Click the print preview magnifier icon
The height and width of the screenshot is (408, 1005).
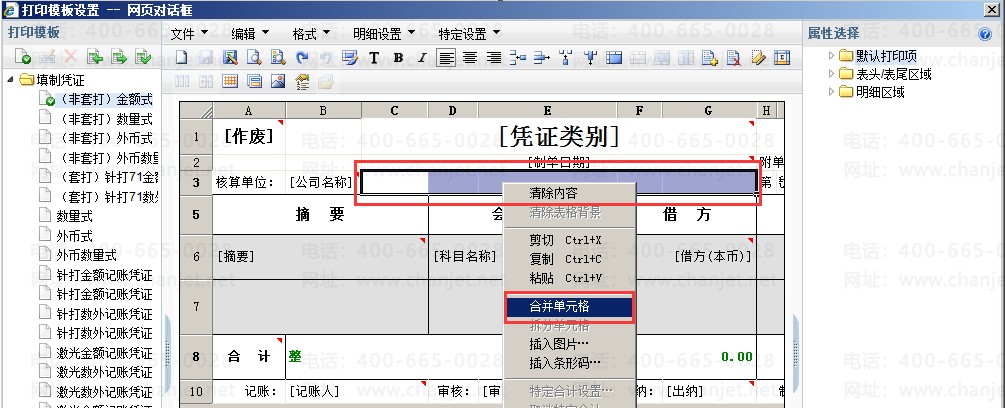(254, 58)
